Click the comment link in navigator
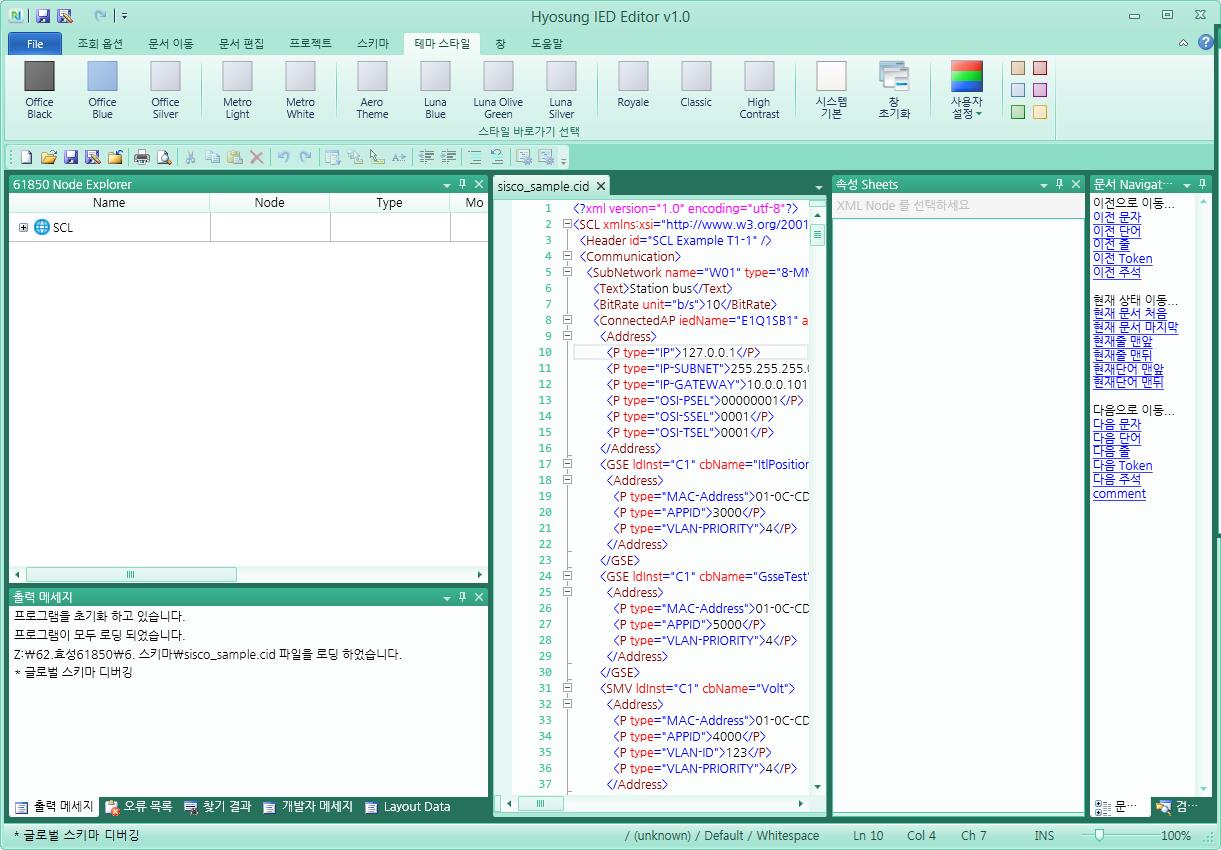Viewport: 1221px width, 850px height. (x=1119, y=494)
